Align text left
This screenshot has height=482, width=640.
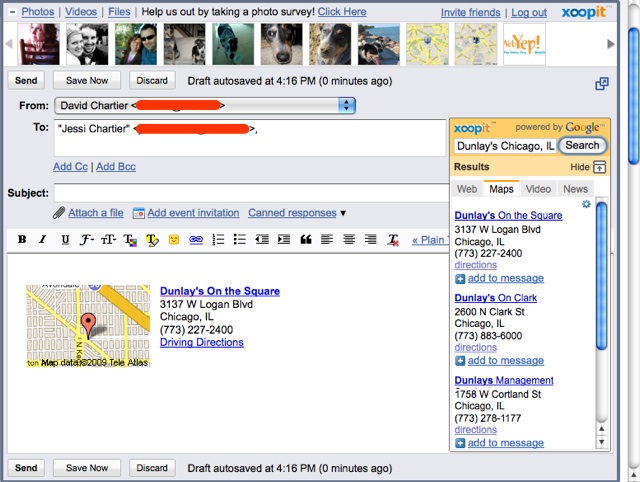coord(327,240)
